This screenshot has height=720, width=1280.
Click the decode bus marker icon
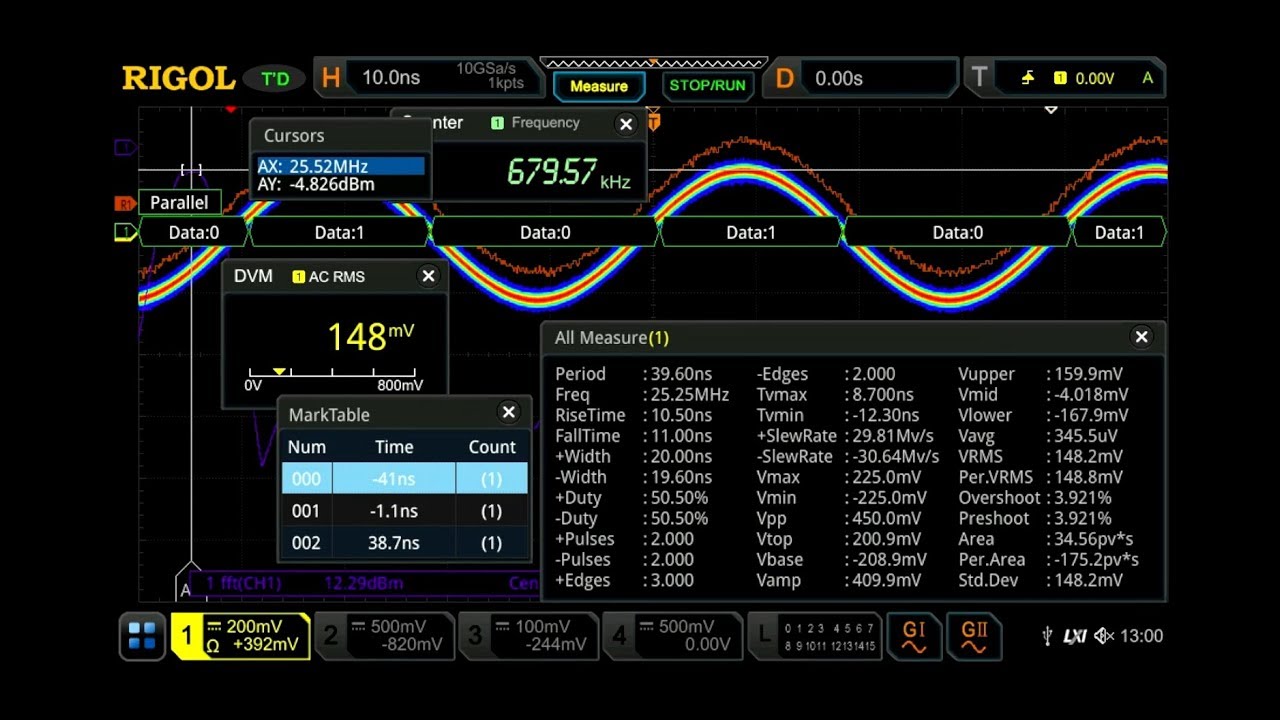125,232
